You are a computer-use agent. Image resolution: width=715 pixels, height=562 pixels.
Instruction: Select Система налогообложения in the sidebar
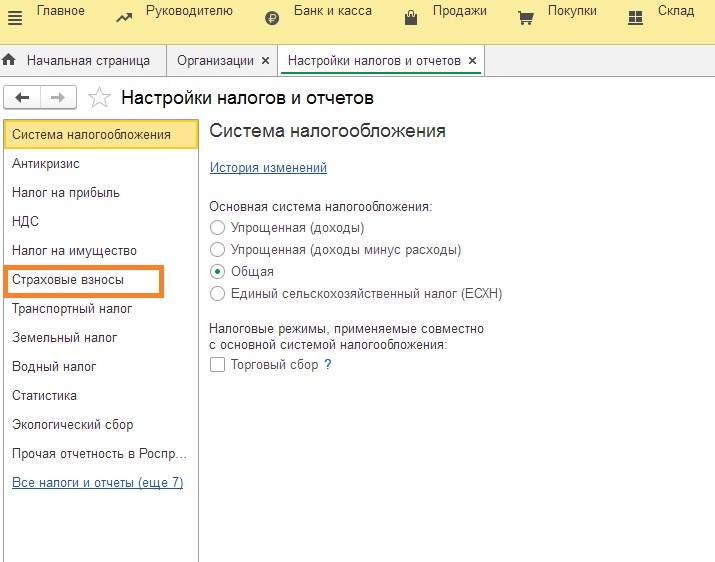click(x=101, y=135)
